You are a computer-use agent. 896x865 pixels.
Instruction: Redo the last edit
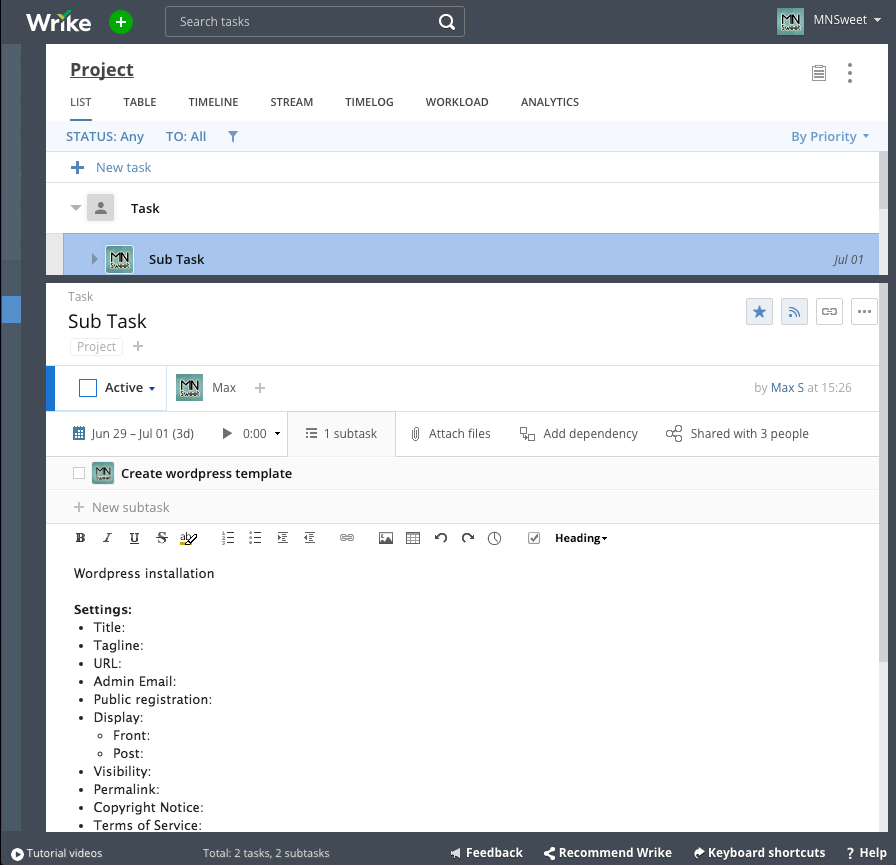pos(468,538)
